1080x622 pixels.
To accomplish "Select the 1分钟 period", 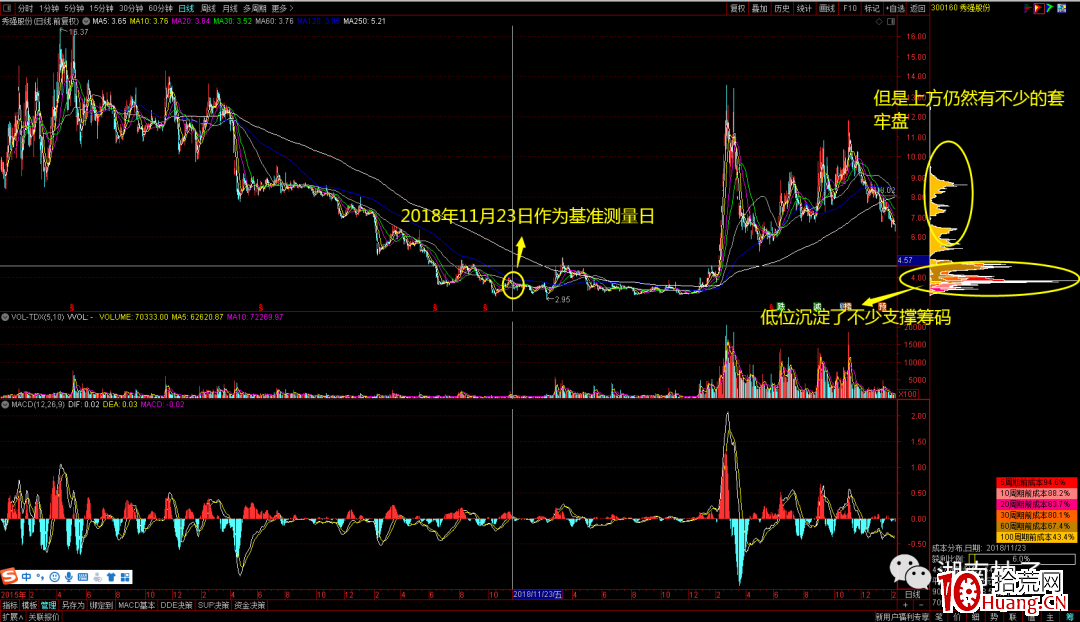I will coord(49,8).
